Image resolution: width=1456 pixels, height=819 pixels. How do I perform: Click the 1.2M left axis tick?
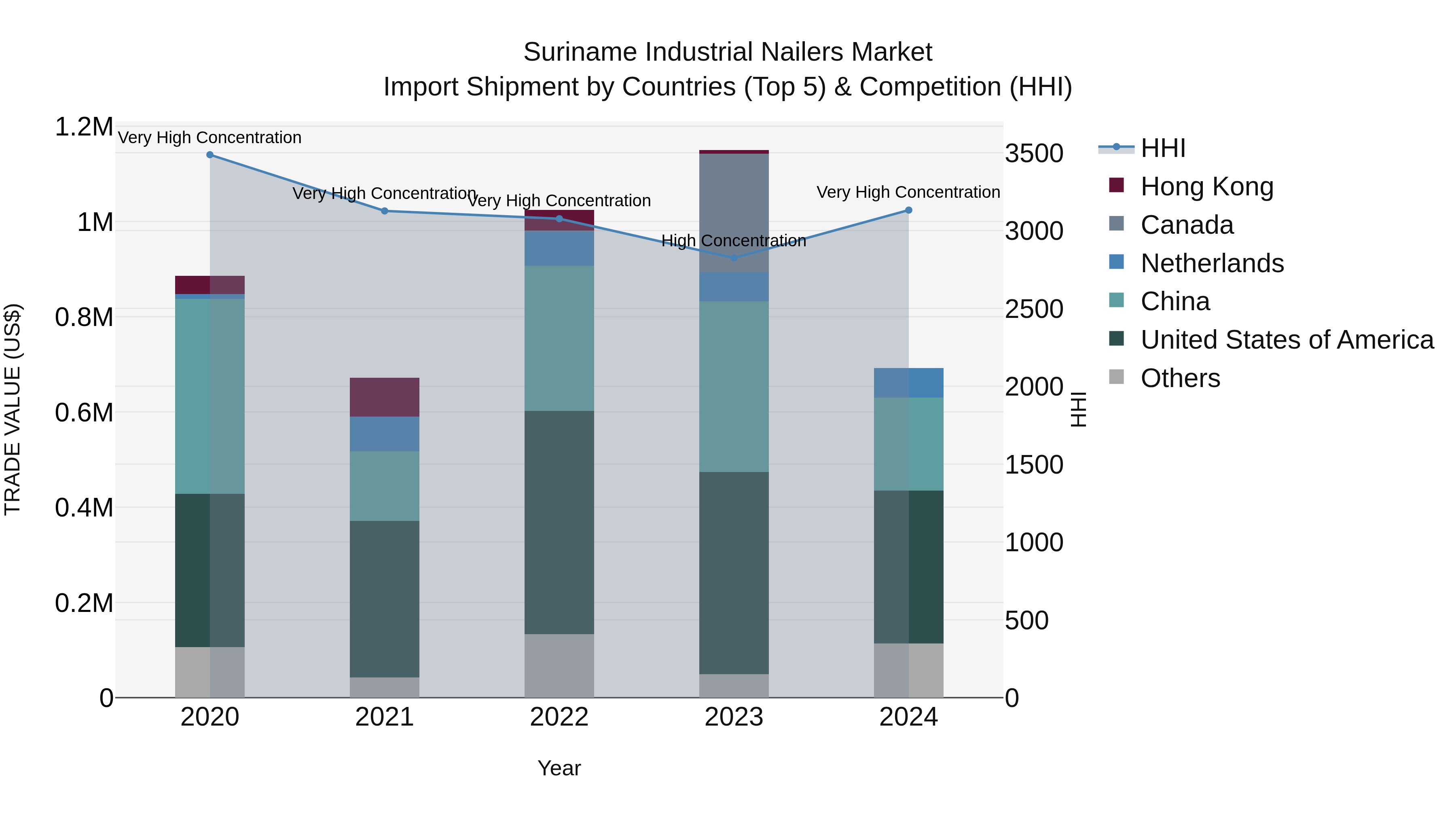point(84,127)
